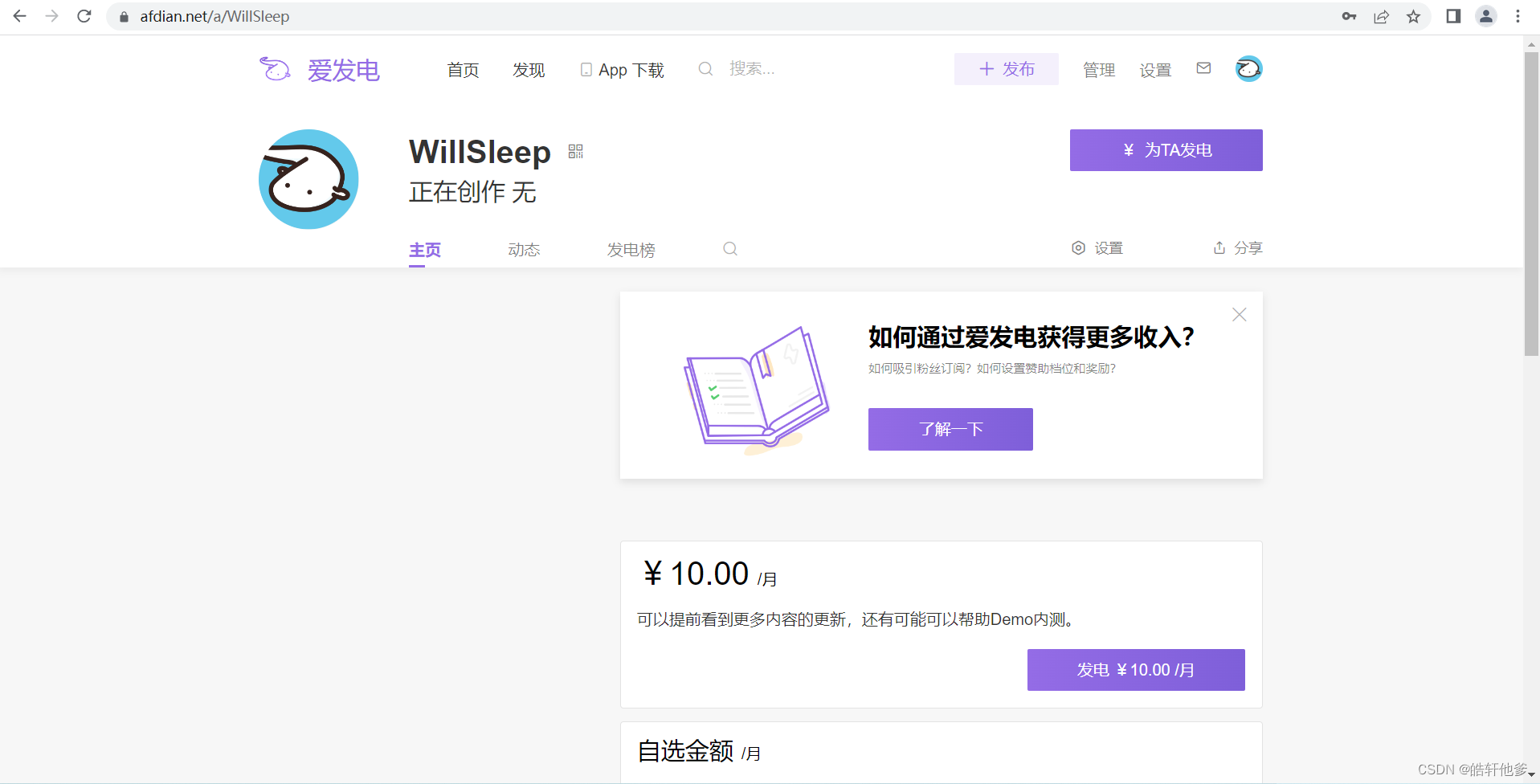The image size is (1540, 784).
Task: Open the saved passwords key icon
Action: pos(1350,16)
